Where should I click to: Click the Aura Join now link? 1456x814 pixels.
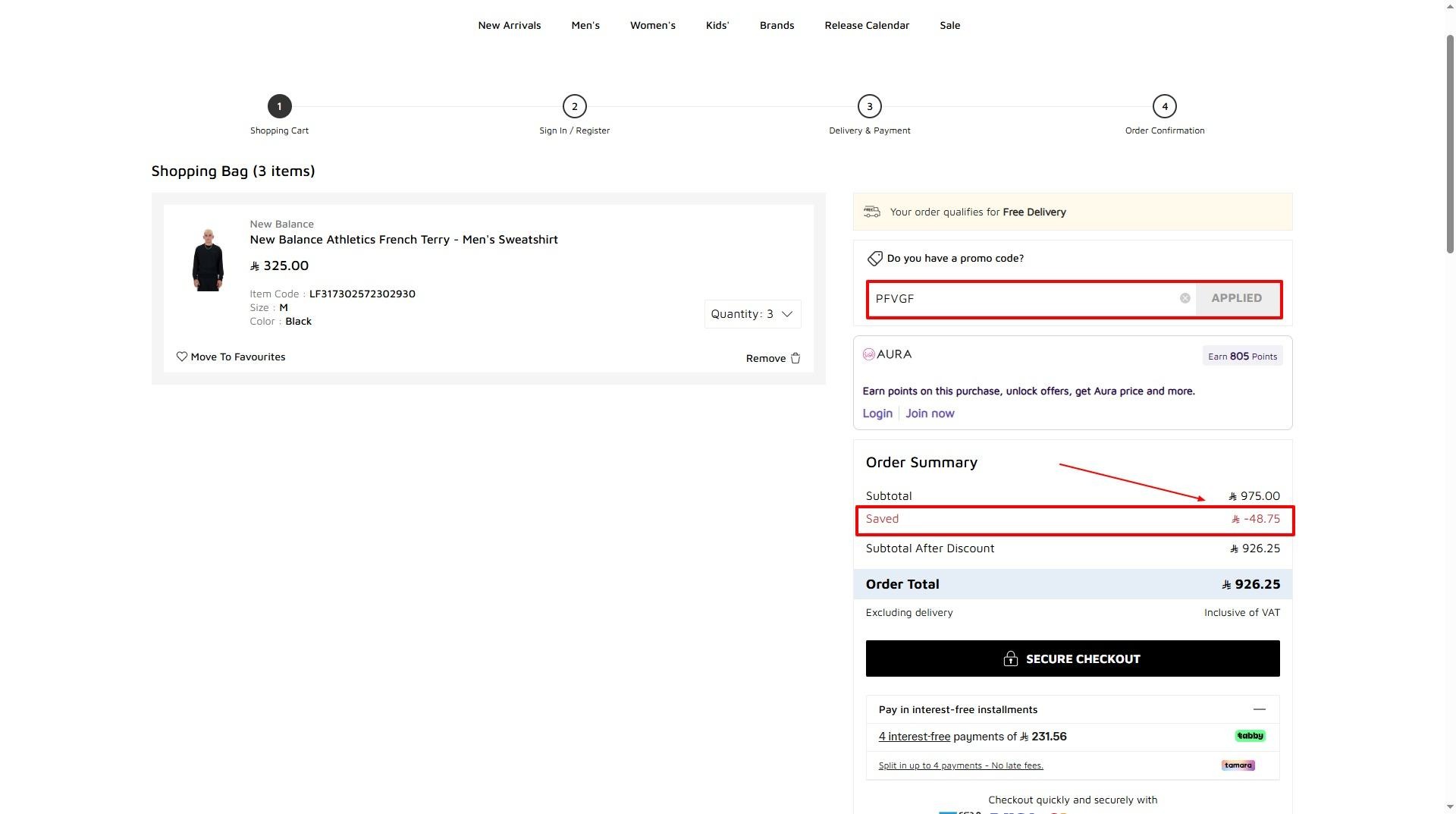click(930, 413)
